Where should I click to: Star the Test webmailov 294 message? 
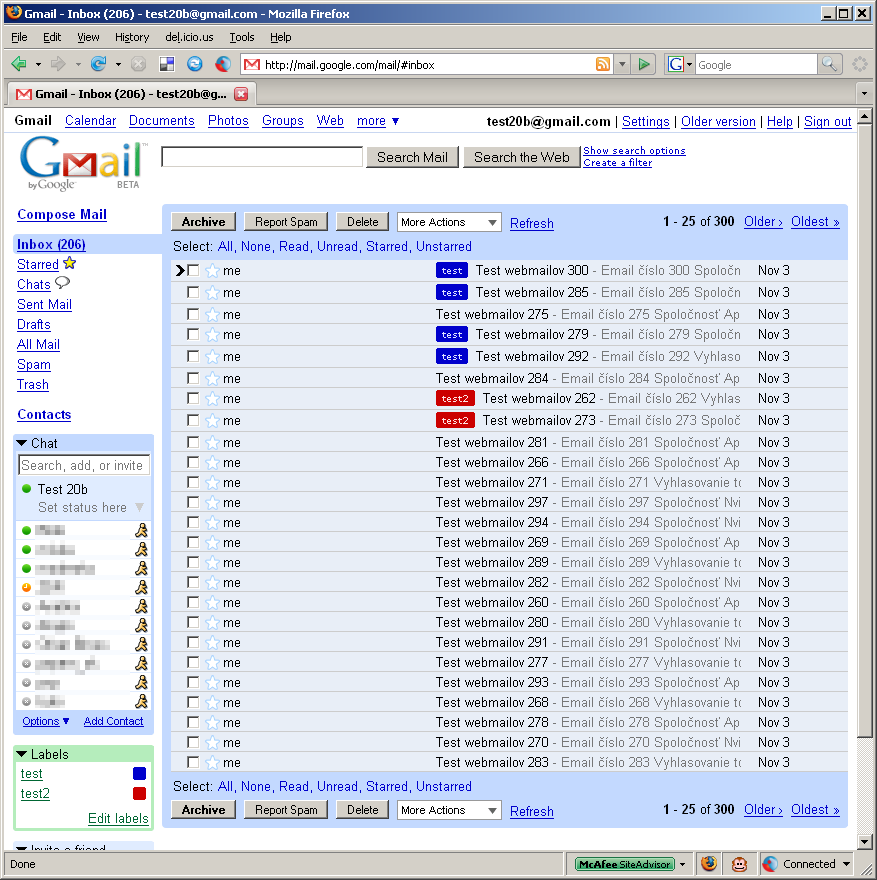click(x=212, y=523)
